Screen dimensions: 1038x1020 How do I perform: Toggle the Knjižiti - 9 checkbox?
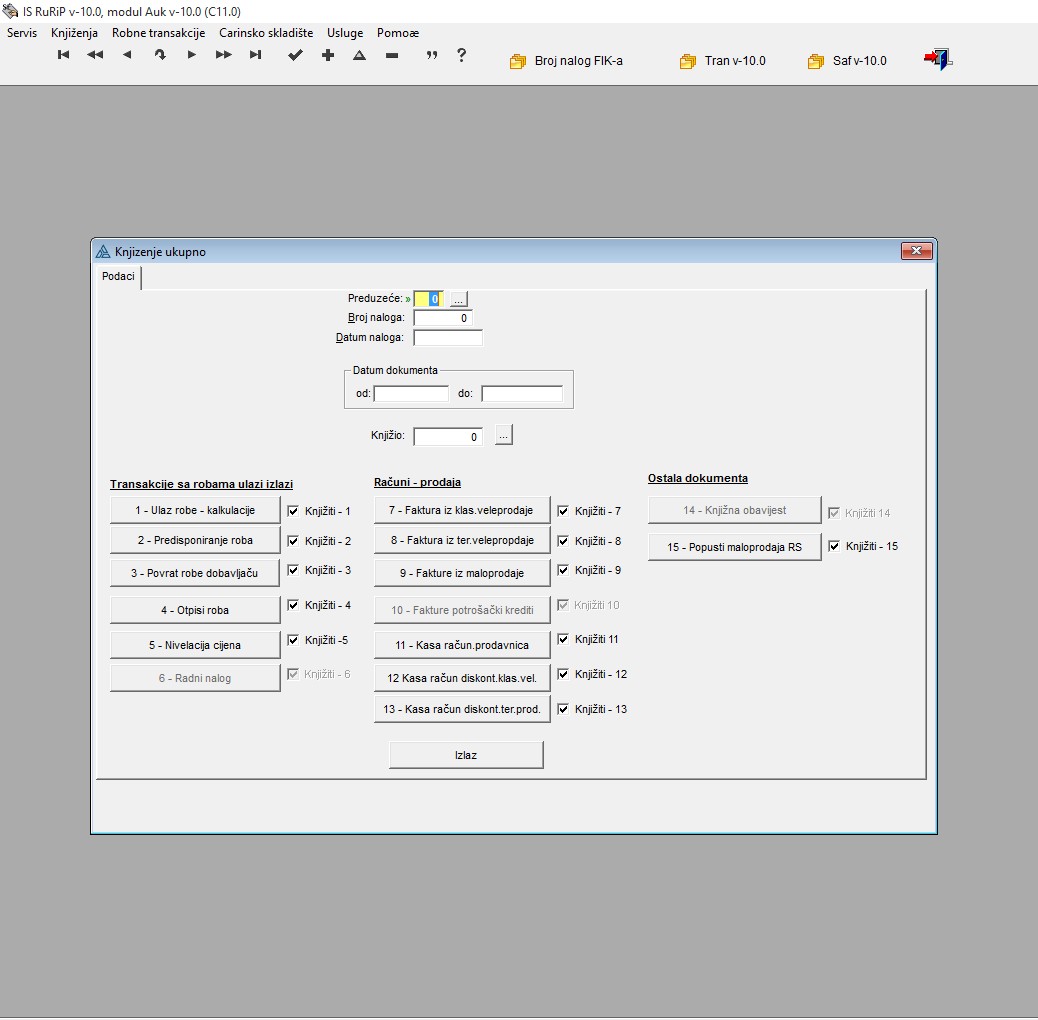[x=563, y=570]
